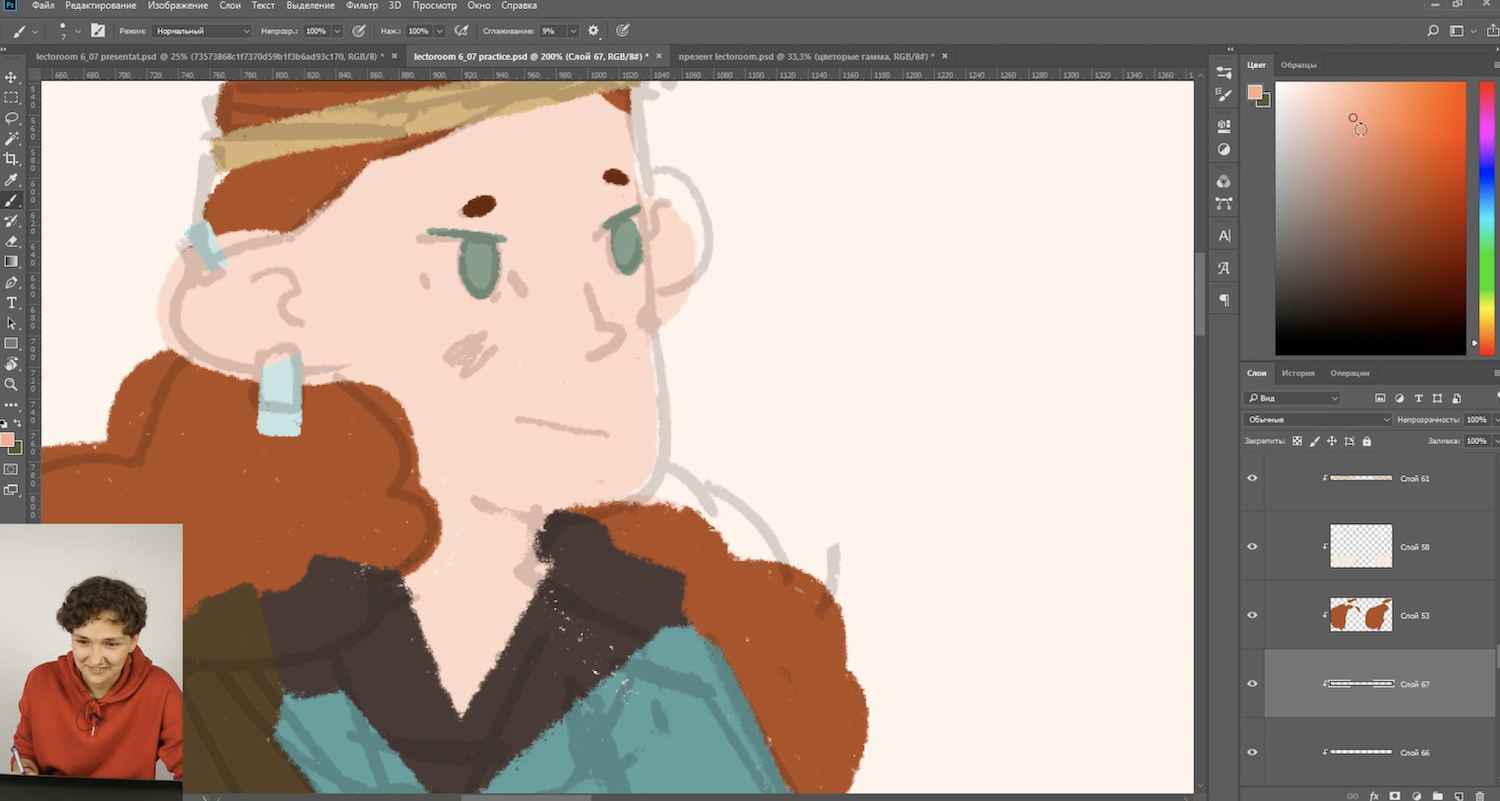Open the Фильтр menu

pos(362,6)
